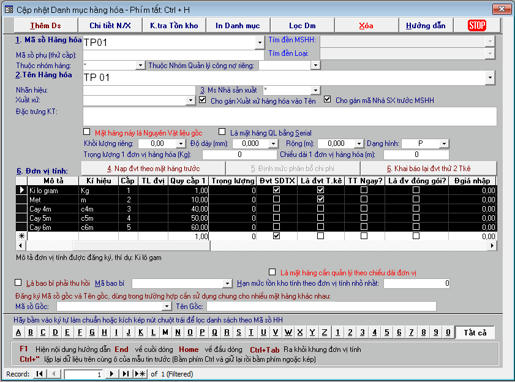Click Hạn mức tồn kho value field
The width and height of the screenshot is (515, 382).
(417, 283)
